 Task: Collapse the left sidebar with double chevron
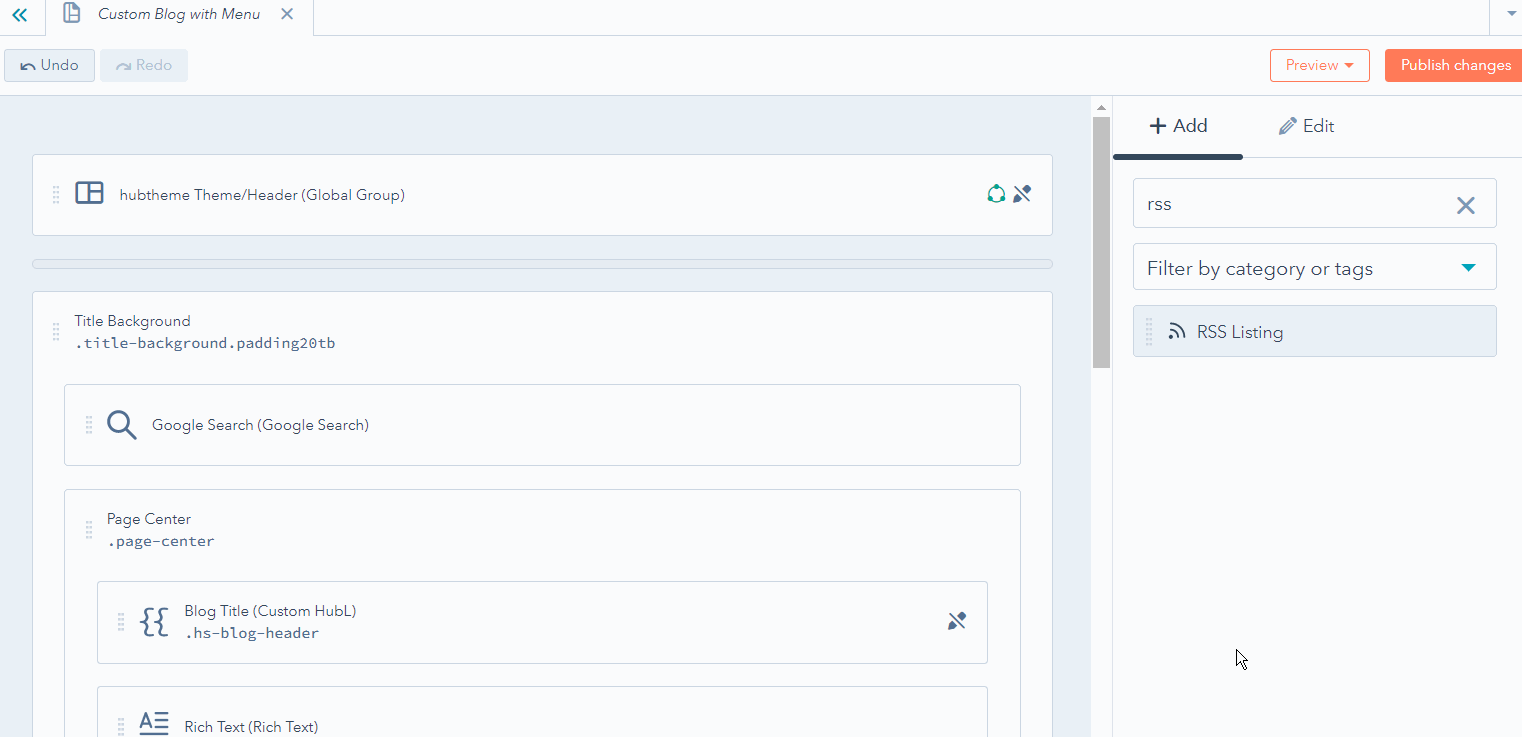point(19,15)
